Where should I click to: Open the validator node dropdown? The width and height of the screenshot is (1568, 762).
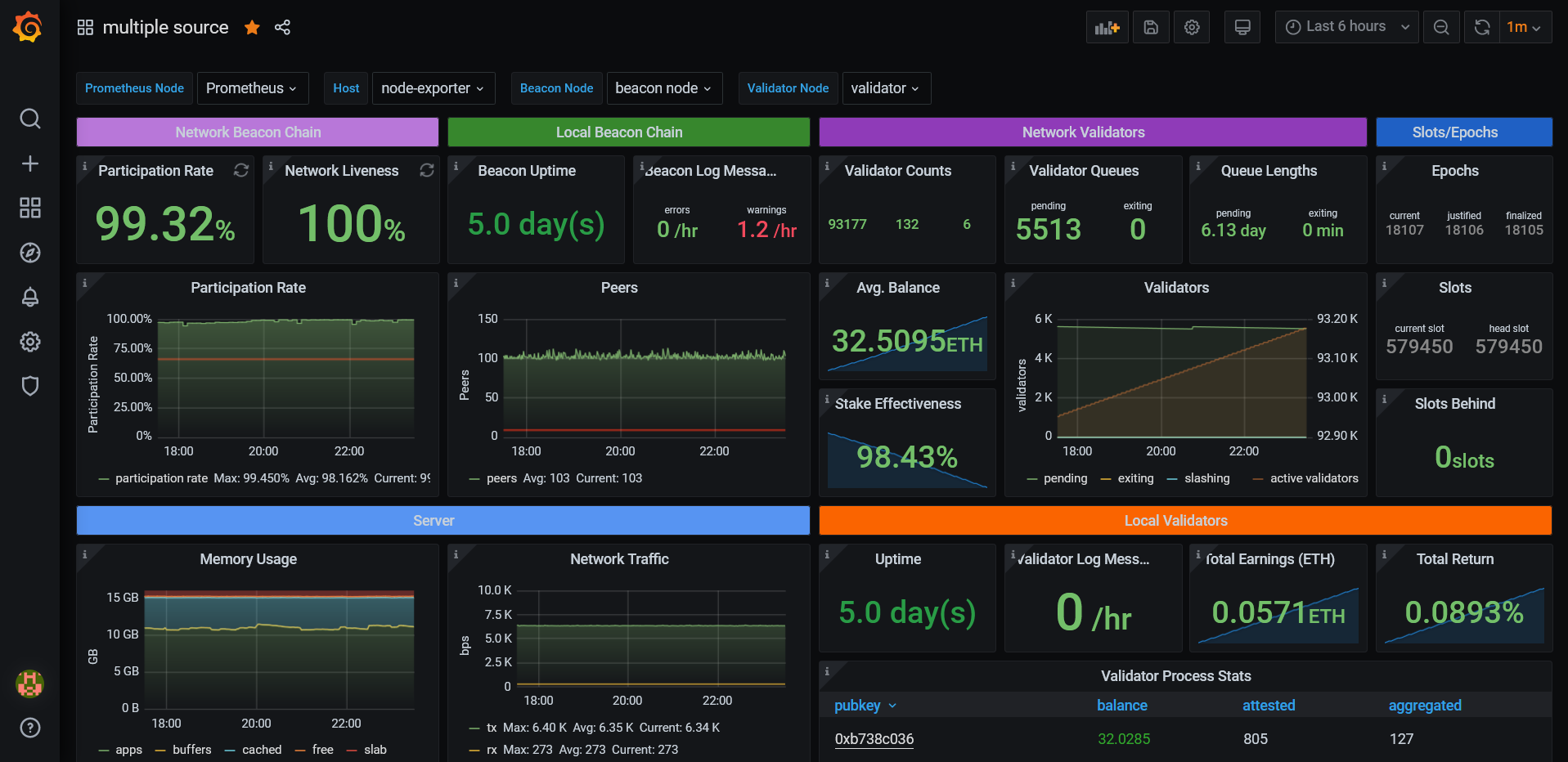click(886, 88)
